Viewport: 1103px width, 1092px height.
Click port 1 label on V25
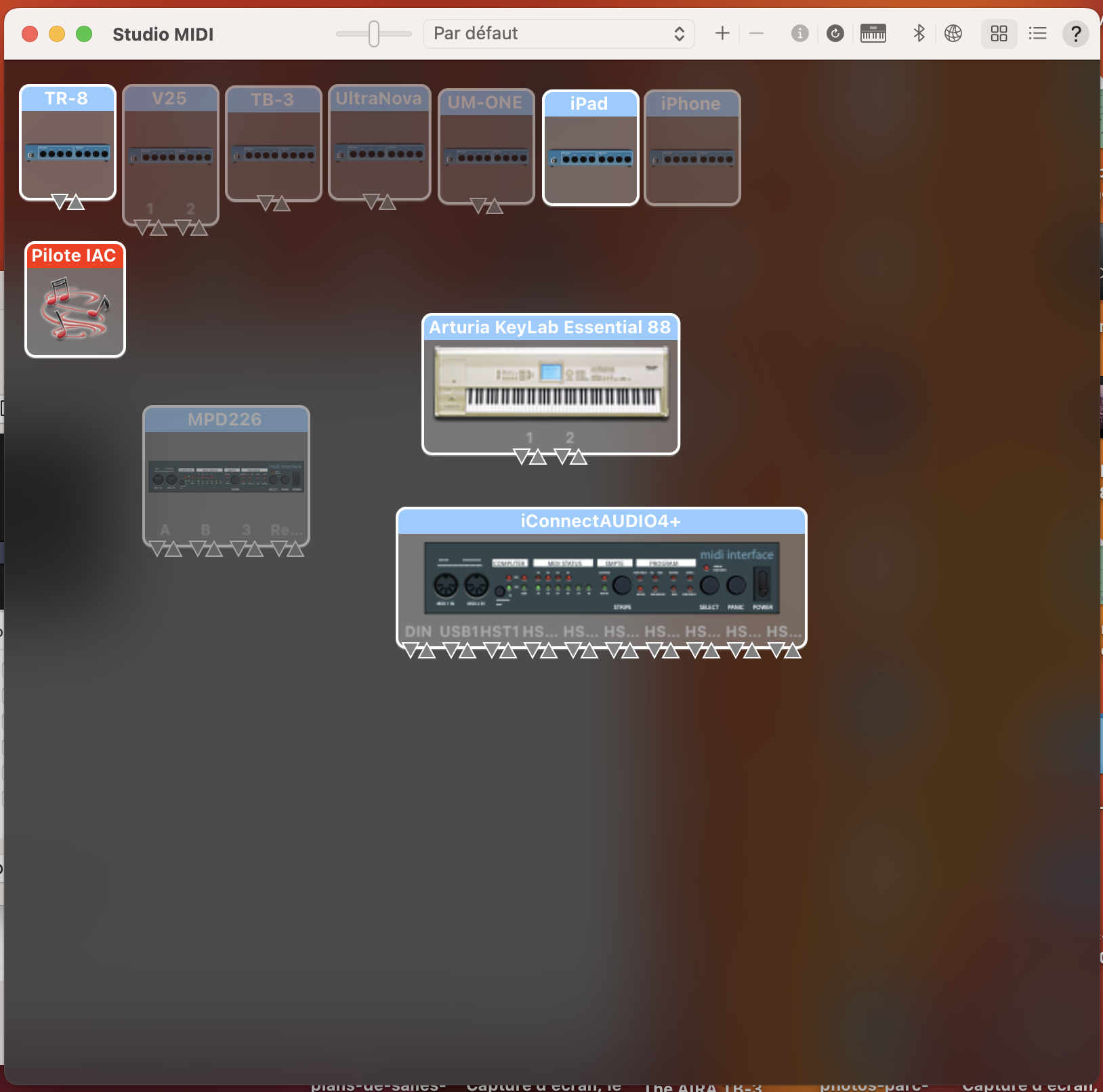coord(150,209)
